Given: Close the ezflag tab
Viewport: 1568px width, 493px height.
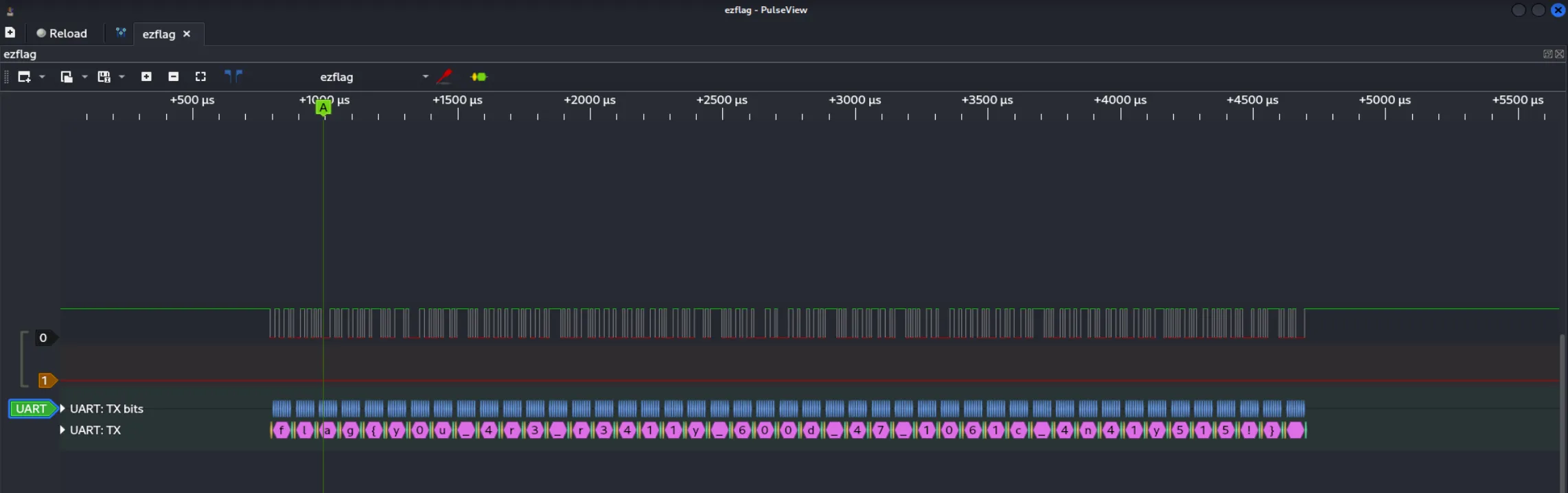Looking at the screenshot, I should pyautogui.click(x=187, y=34).
